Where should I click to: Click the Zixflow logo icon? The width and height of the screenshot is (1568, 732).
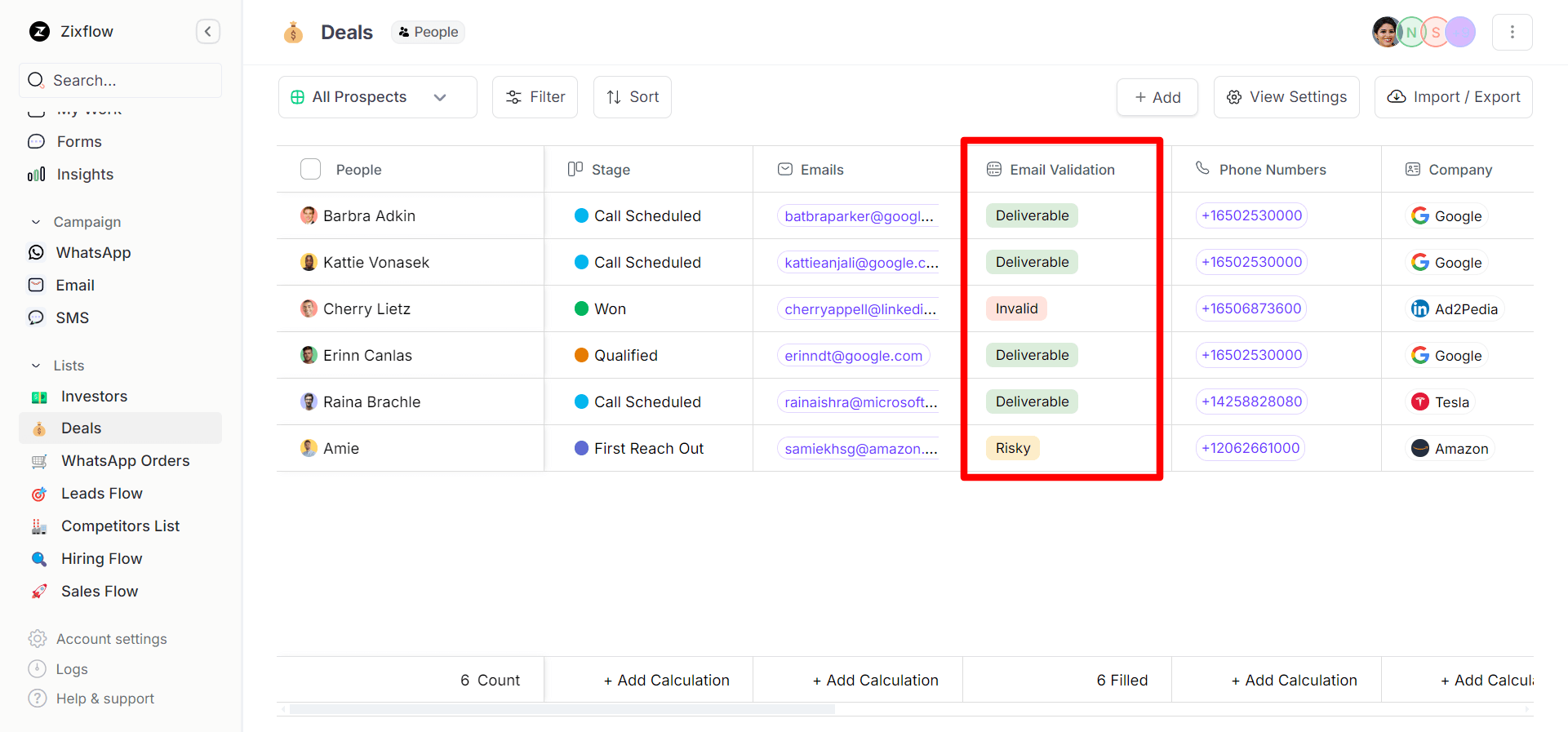pyautogui.click(x=39, y=32)
